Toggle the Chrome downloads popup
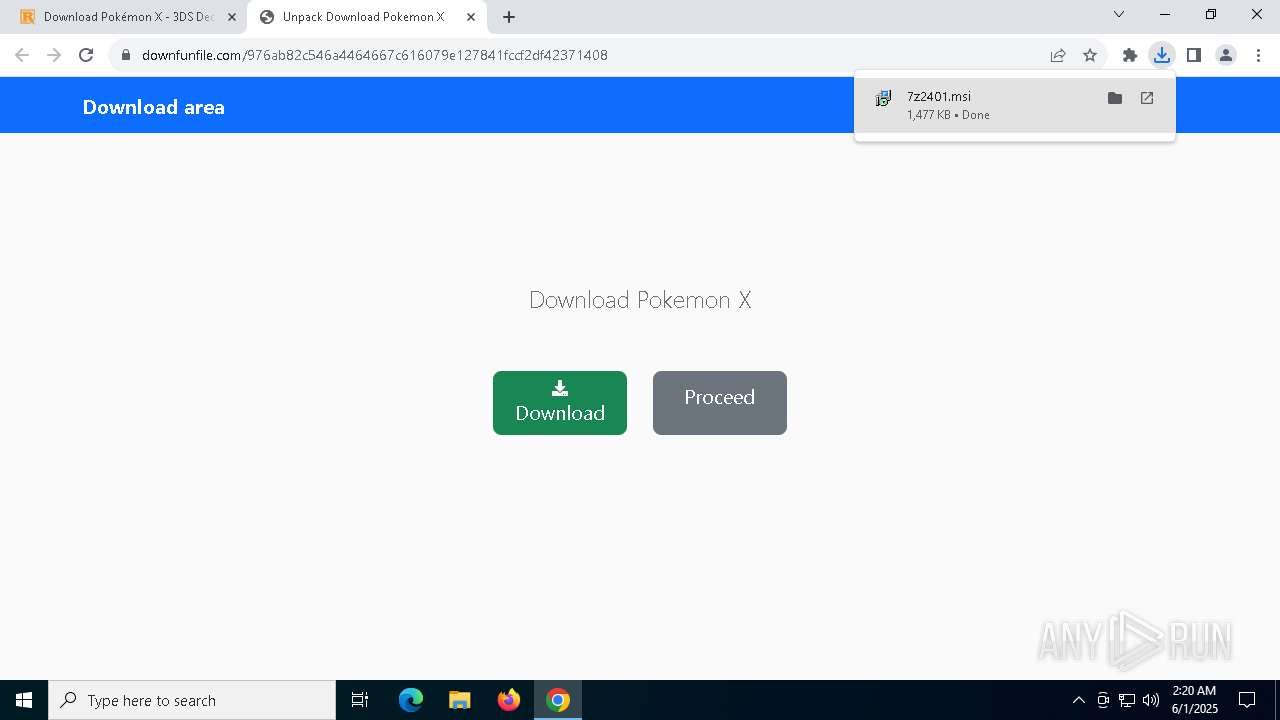The image size is (1280, 720). pyautogui.click(x=1161, y=55)
